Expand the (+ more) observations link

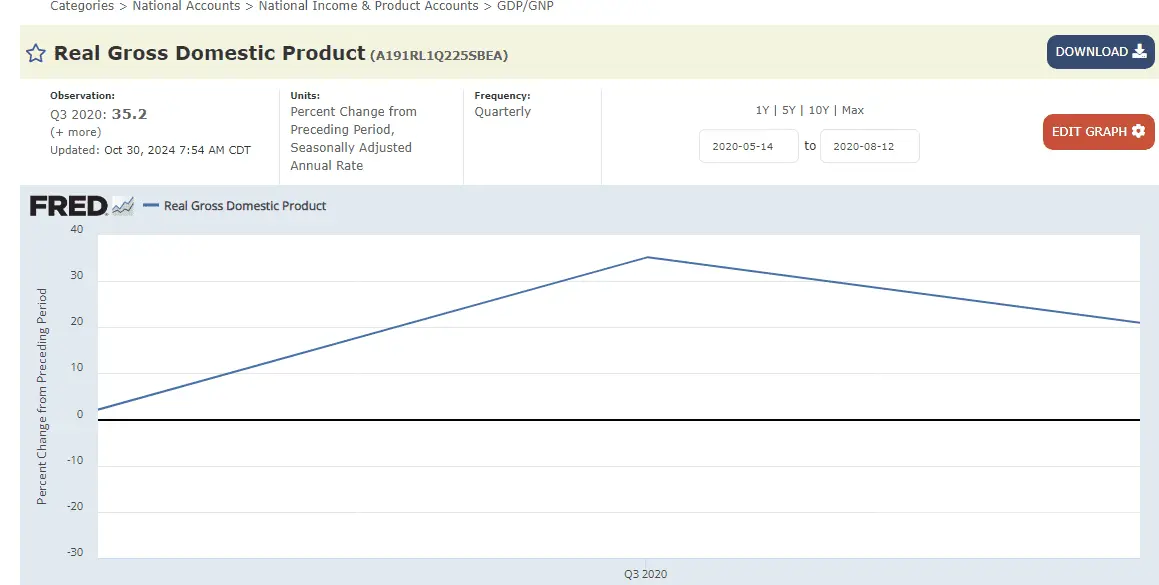(75, 132)
